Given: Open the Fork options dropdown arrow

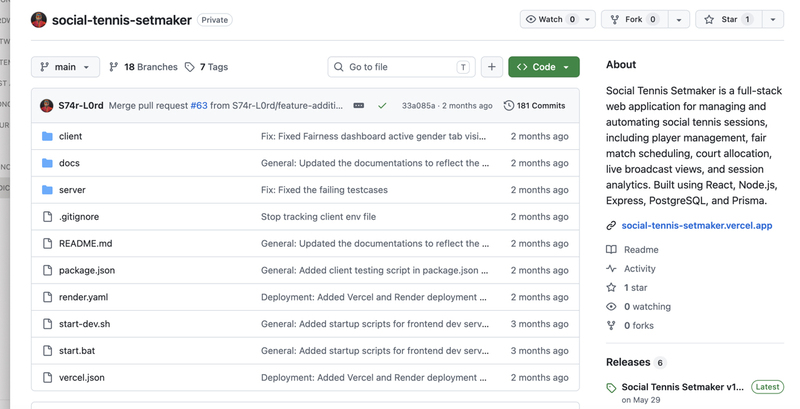Looking at the screenshot, I should coord(679,19).
